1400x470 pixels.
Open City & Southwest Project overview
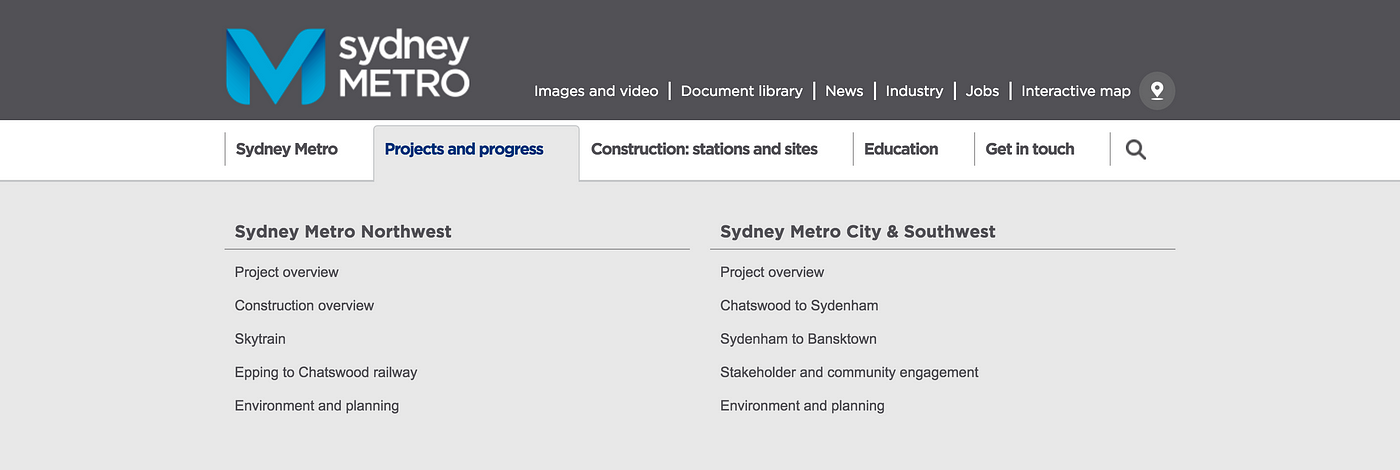(x=772, y=272)
